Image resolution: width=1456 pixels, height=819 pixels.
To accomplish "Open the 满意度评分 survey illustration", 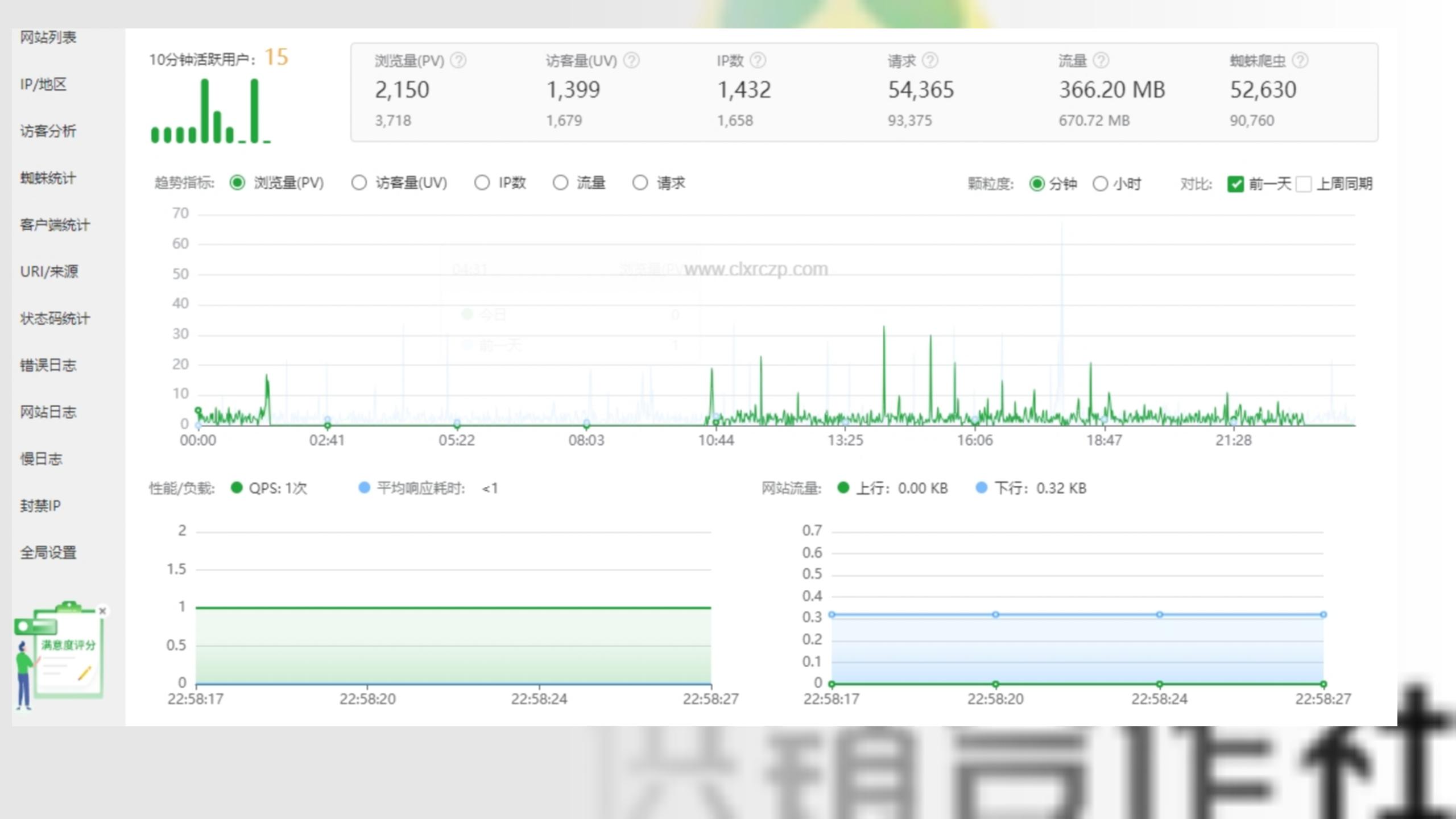I will tap(60, 655).
